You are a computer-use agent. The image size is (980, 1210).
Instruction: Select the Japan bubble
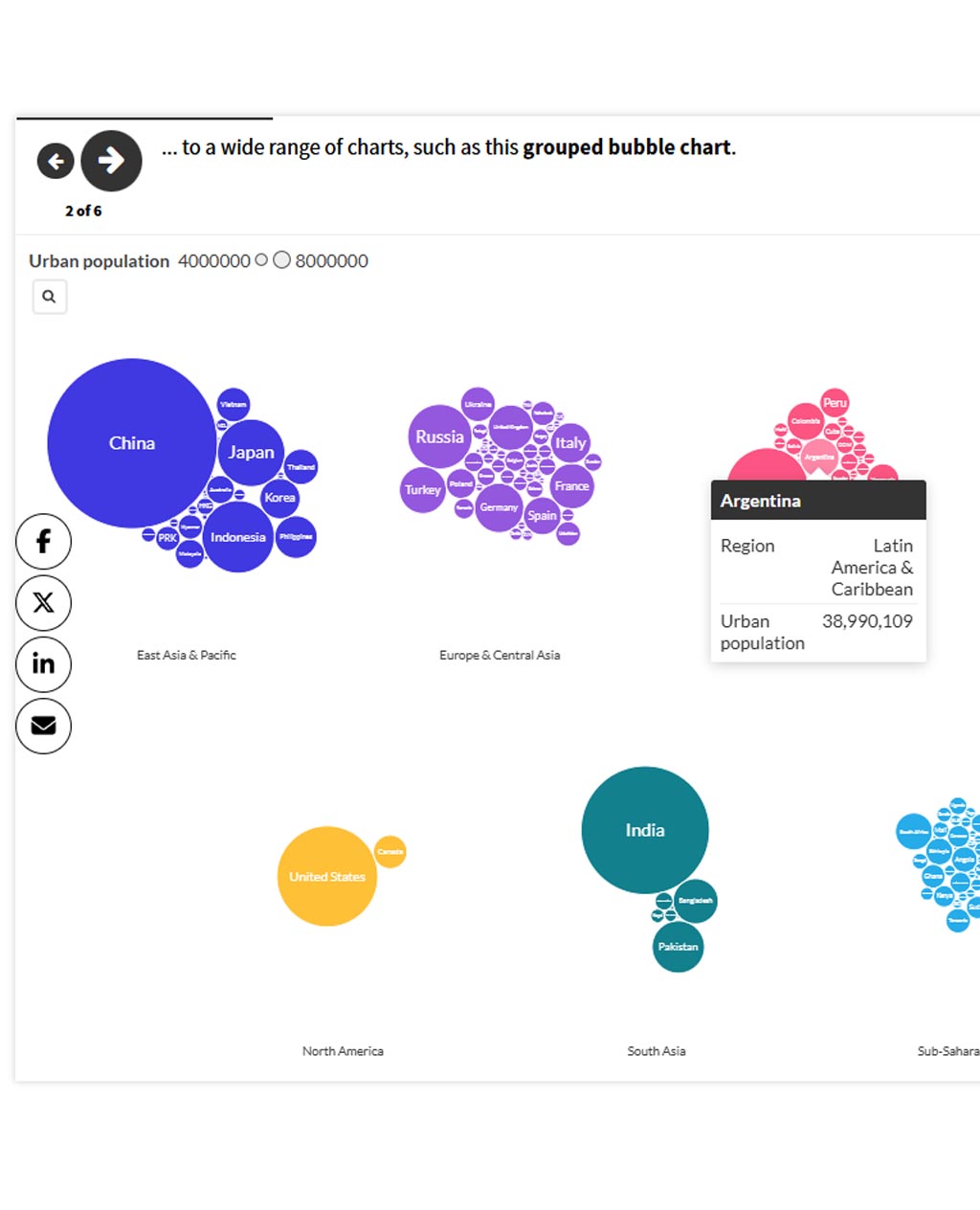pyautogui.click(x=251, y=453)
